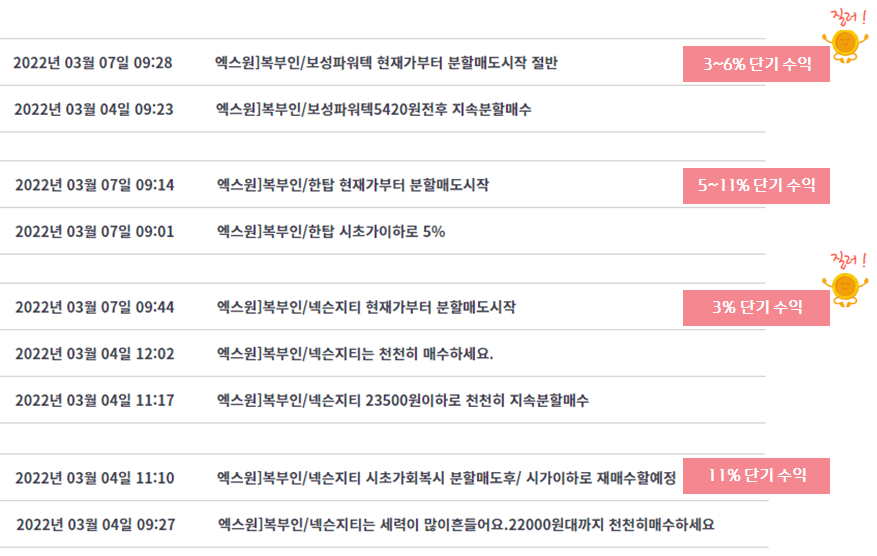Select the 2022년 03월 07일 09:14 timestamp
The width and height of the screenshot is (877, 556).
click(x=95, y=185)
